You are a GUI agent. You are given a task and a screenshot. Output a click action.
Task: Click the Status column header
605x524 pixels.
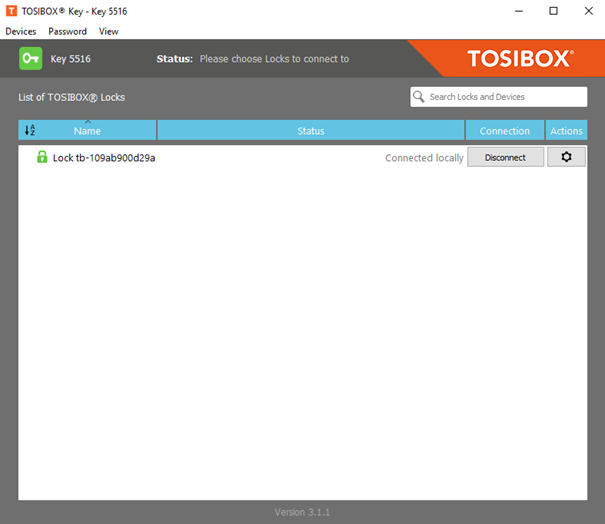pyautogui.click(x=311, y=130)
